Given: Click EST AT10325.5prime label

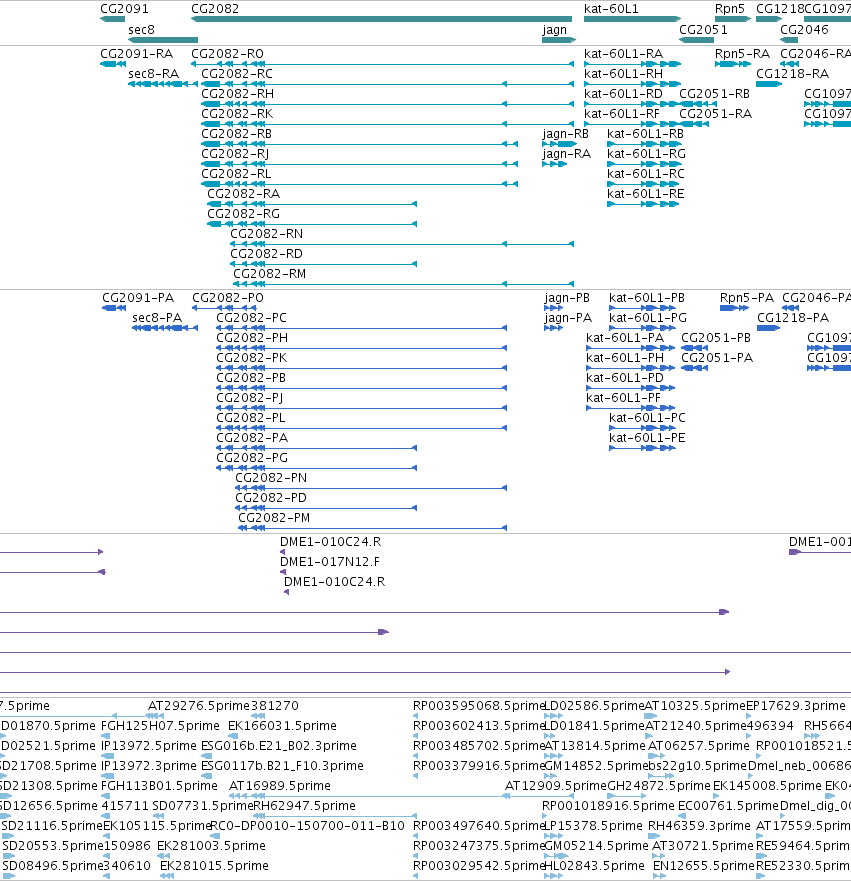Looking at the screenshot, I should pos(695,706).
